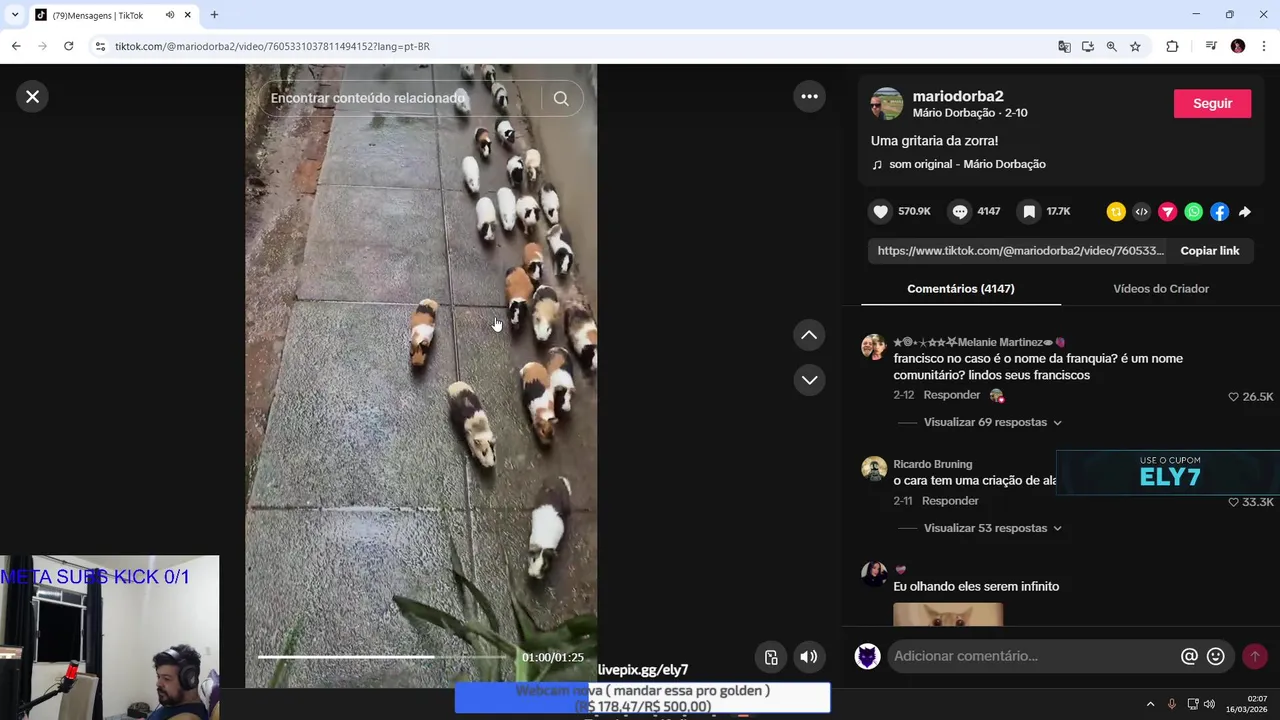This screenshot has height=720, width=1280.
Task: Open the Chrome profile avatar
Action: tap(1238, 46)
